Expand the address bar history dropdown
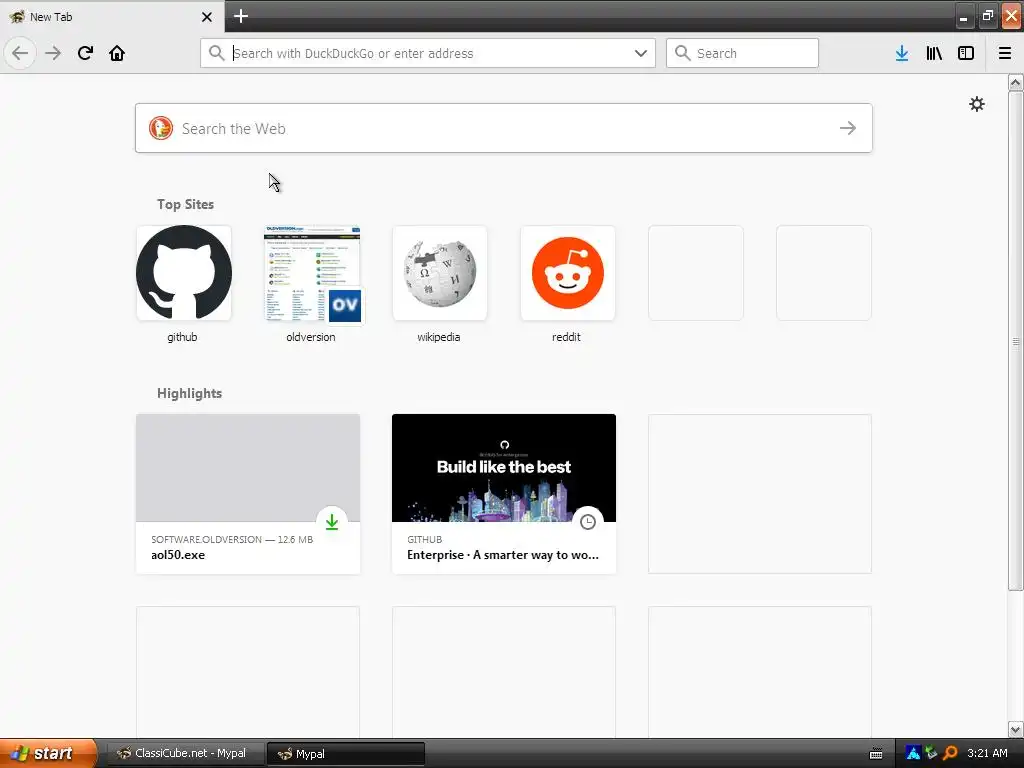The height and width of the screenshot is (768, 1024). pyautogui.click(x=641, y=53)
